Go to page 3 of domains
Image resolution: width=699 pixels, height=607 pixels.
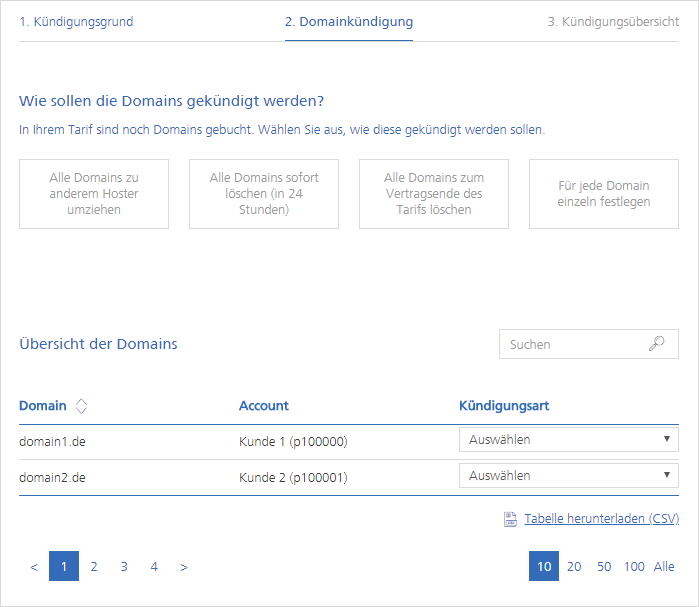(x=124, y=566)
